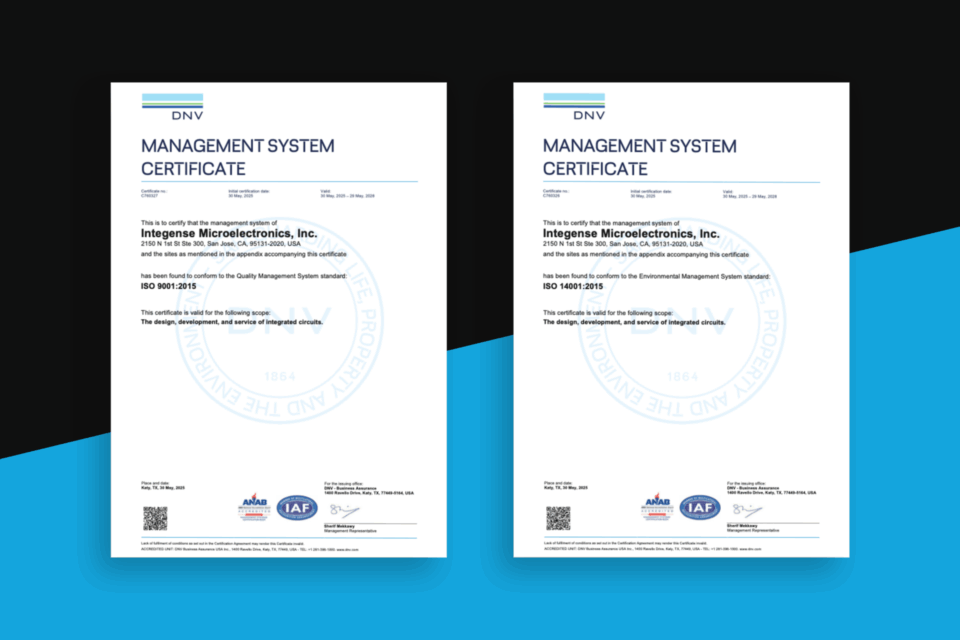Click the appendix sites sentence on the ISO 14001 certificate

click(x=646, y=254)
